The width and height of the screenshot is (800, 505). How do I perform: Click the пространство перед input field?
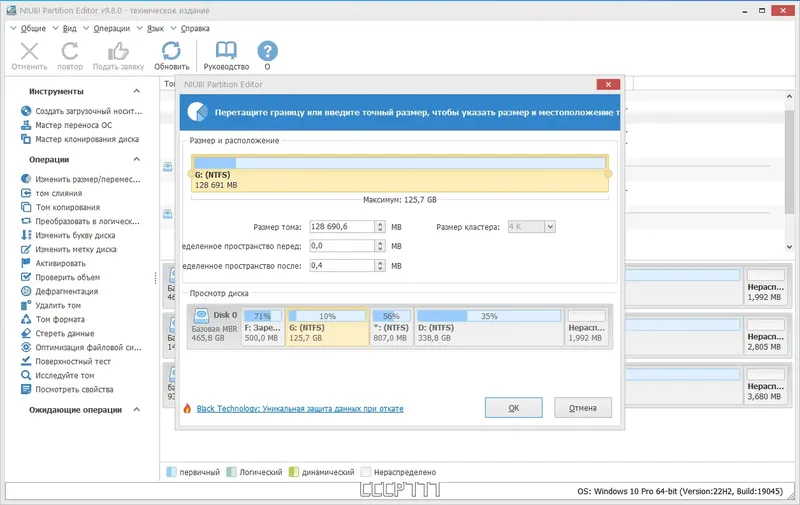pyautogui.click(x=342, y=246)
